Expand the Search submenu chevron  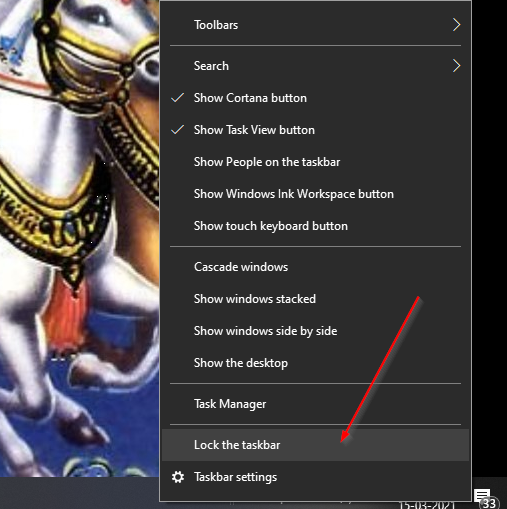point(456,66)
